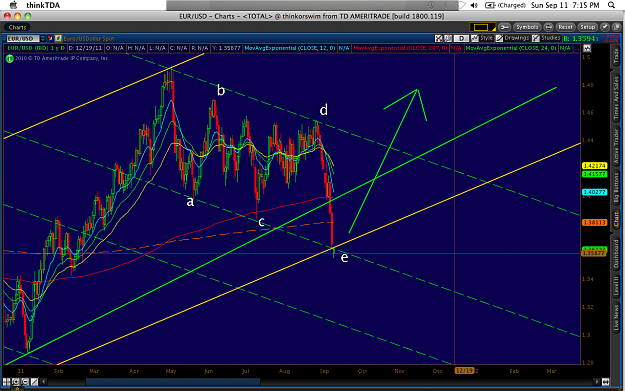Click the EUR/USD symbol input field
This screenshot has height=391, width=625.
pyautogui.click(x=23, y=39)
